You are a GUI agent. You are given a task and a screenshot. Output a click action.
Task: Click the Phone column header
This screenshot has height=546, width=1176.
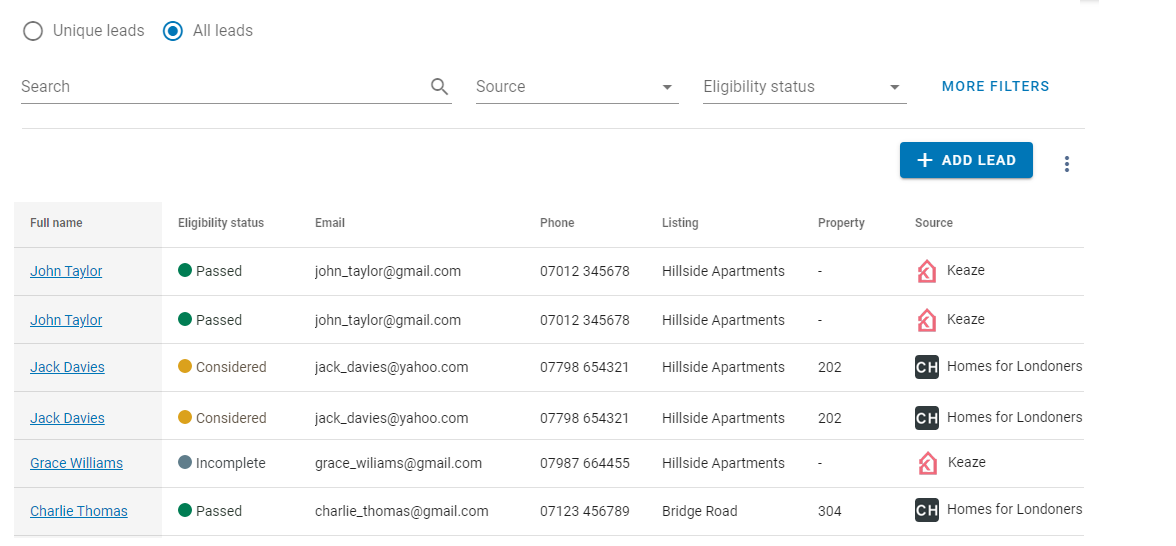point(557,223)
